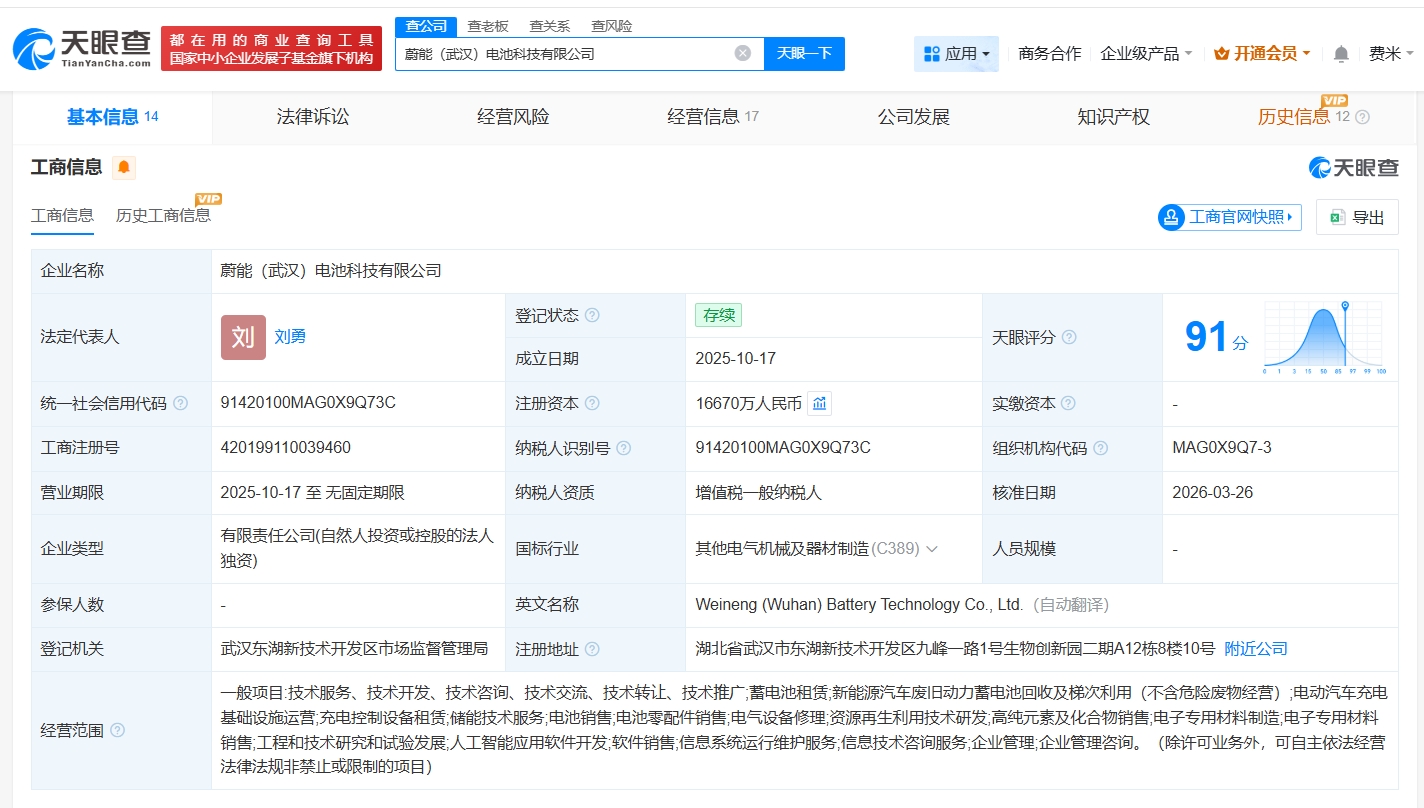Click the orange alert bell beside 工商信息

coord(124,168)
